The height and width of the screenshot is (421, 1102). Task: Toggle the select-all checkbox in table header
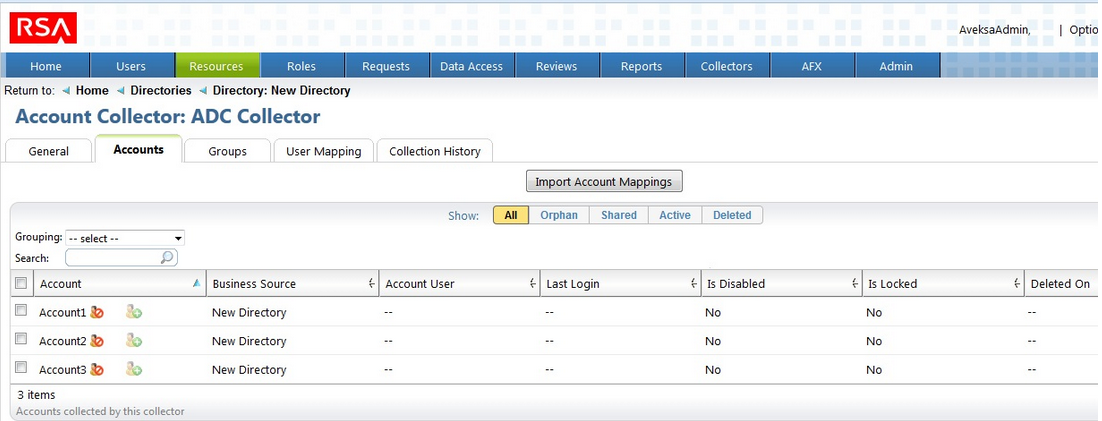[21, 284]
